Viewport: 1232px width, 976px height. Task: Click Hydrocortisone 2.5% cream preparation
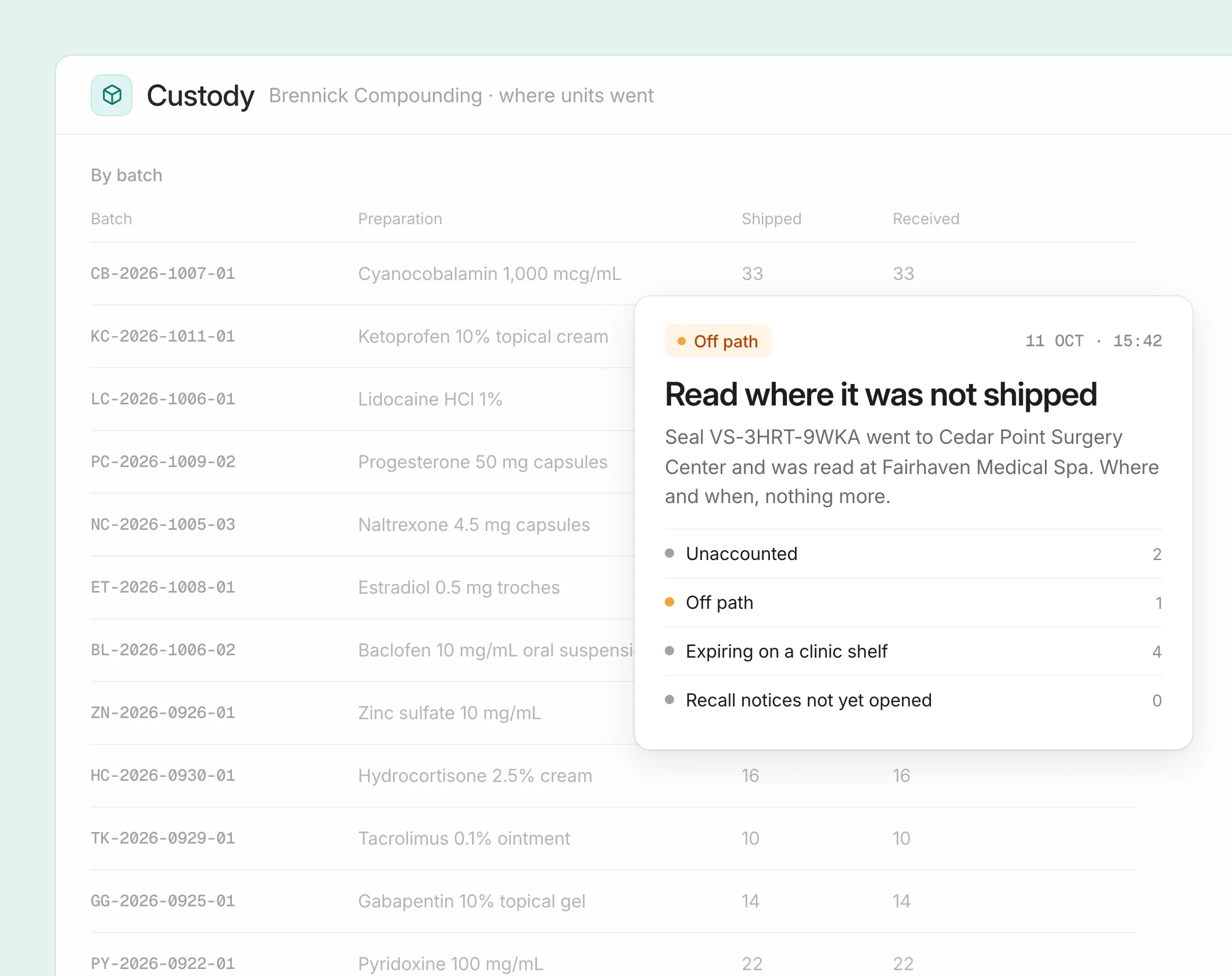click(x=475, y=776)
